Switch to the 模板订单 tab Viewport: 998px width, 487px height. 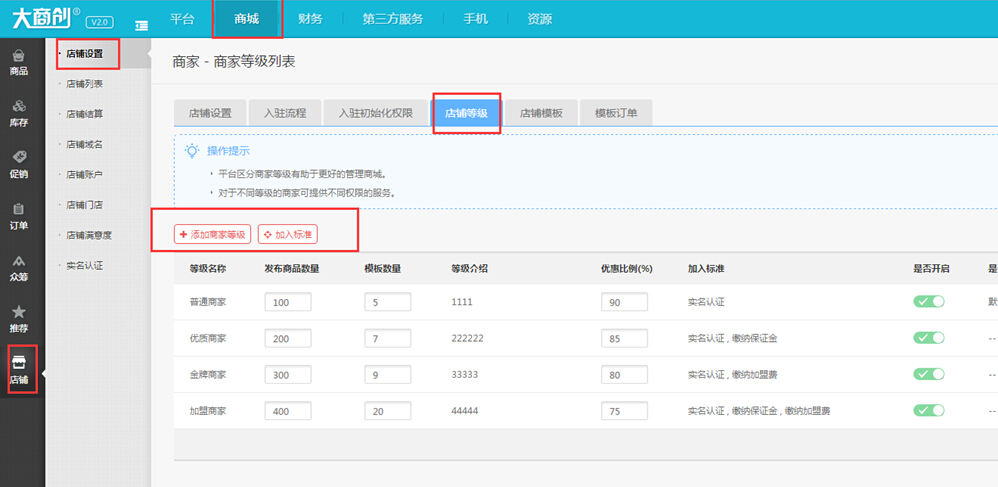click(615, 113)
